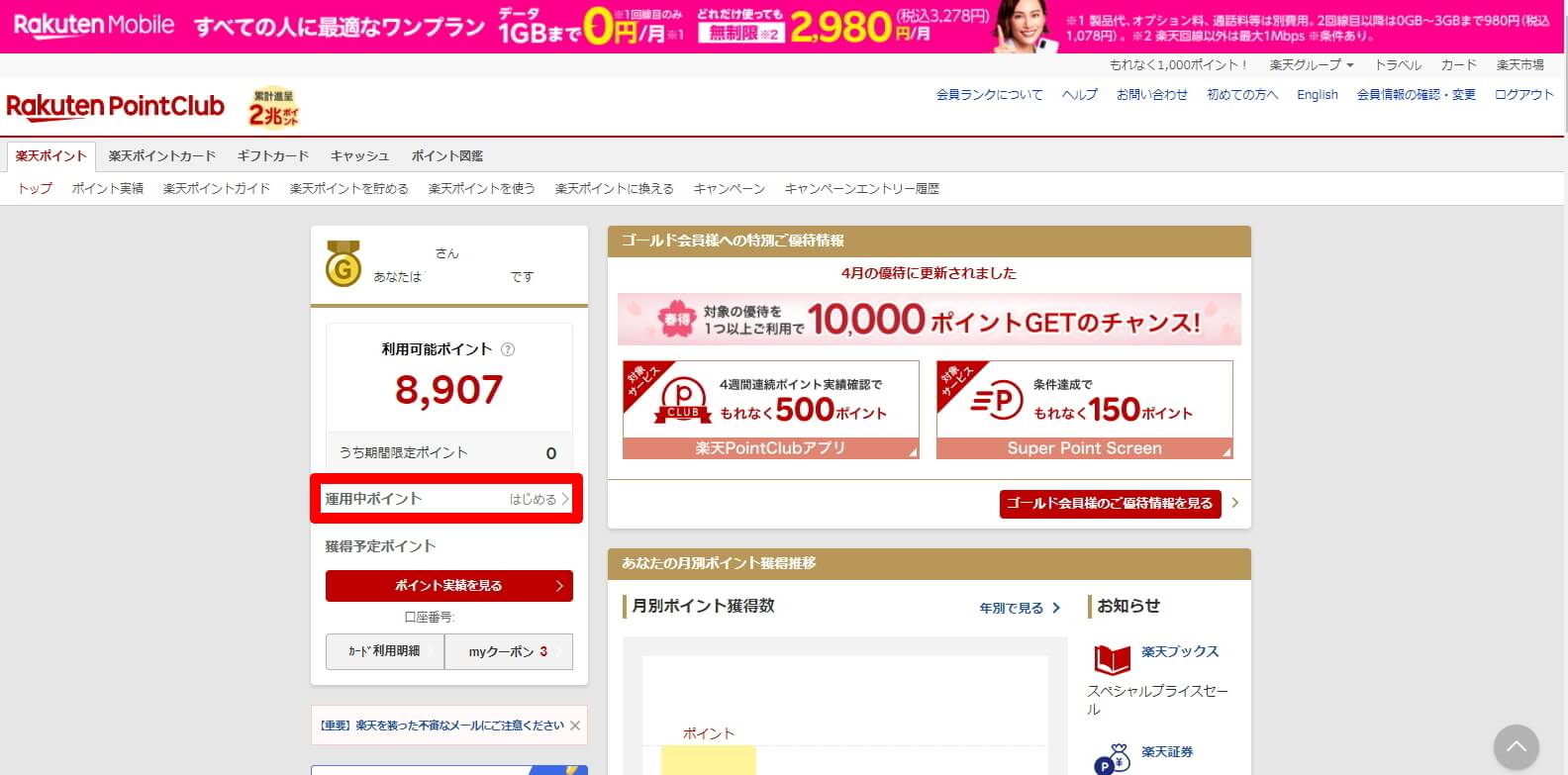
Task: Click the 2兆ポイント badge icon
Action: (x=274, y=108)
